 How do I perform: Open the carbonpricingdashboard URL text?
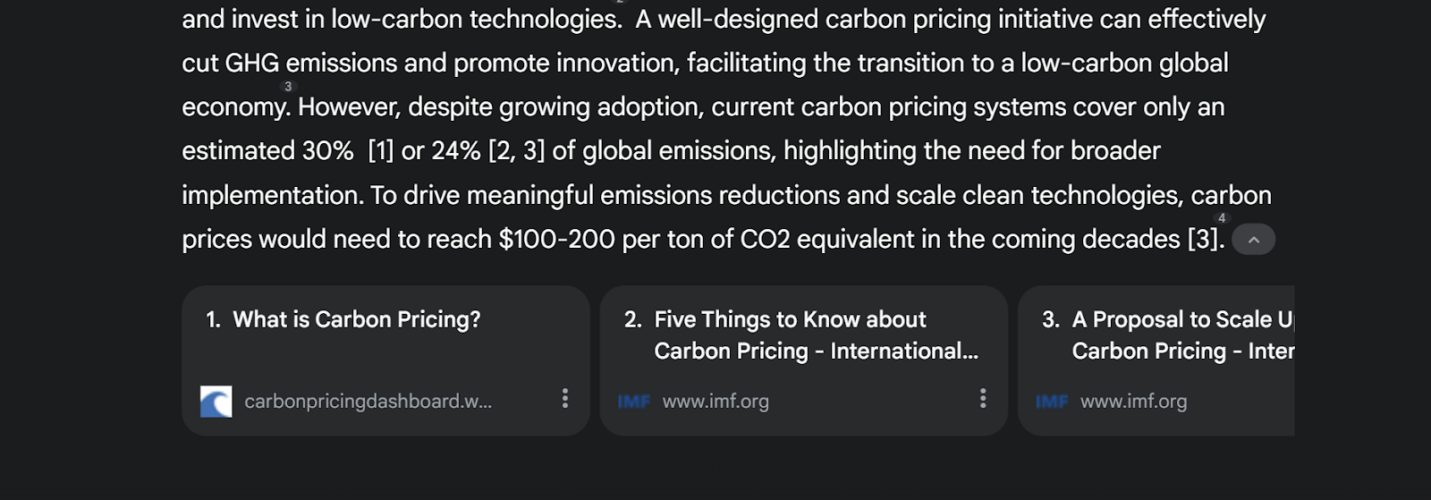(x=368, y=401)
